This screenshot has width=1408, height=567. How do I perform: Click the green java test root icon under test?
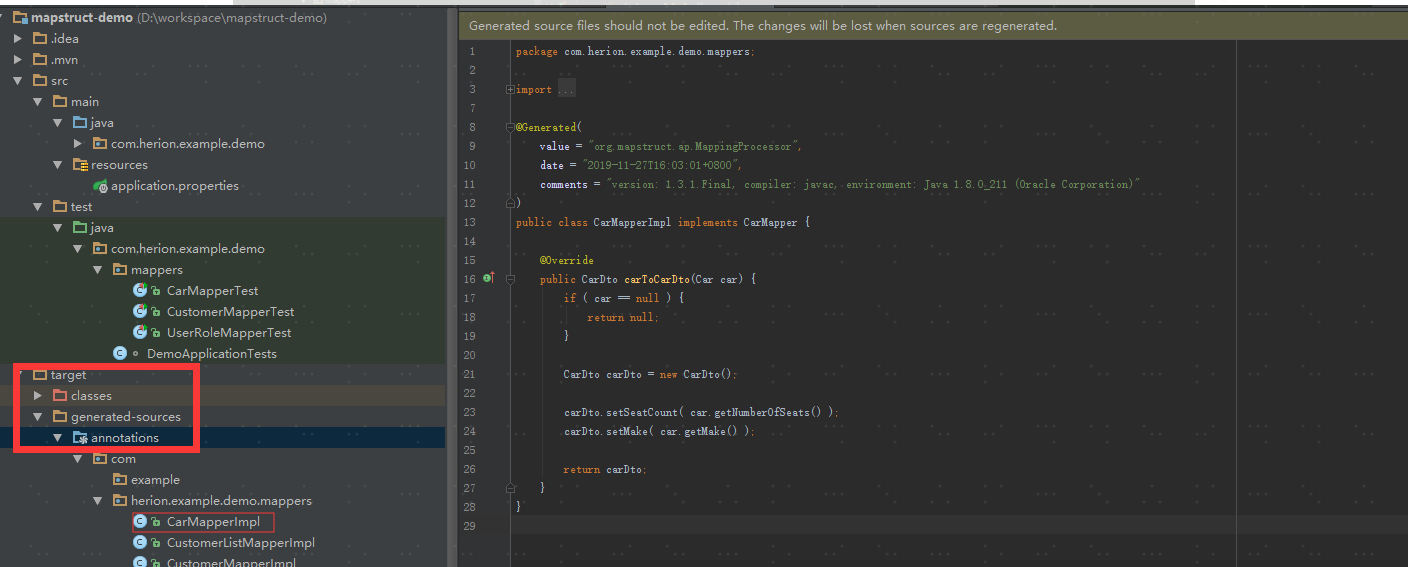pyautogui.click(x=80, y=228)
